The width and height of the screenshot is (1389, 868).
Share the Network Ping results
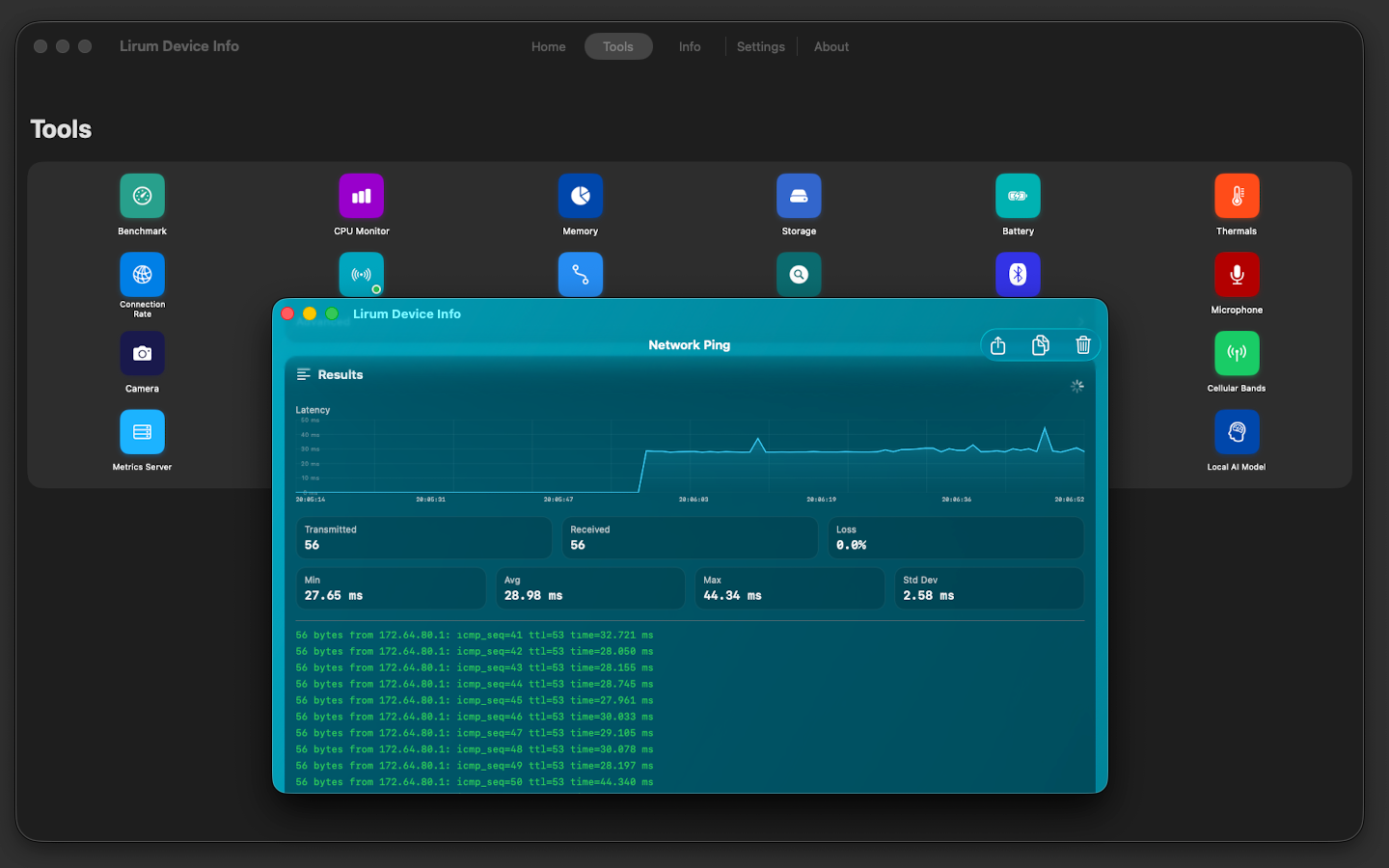[x=998, y=345]
